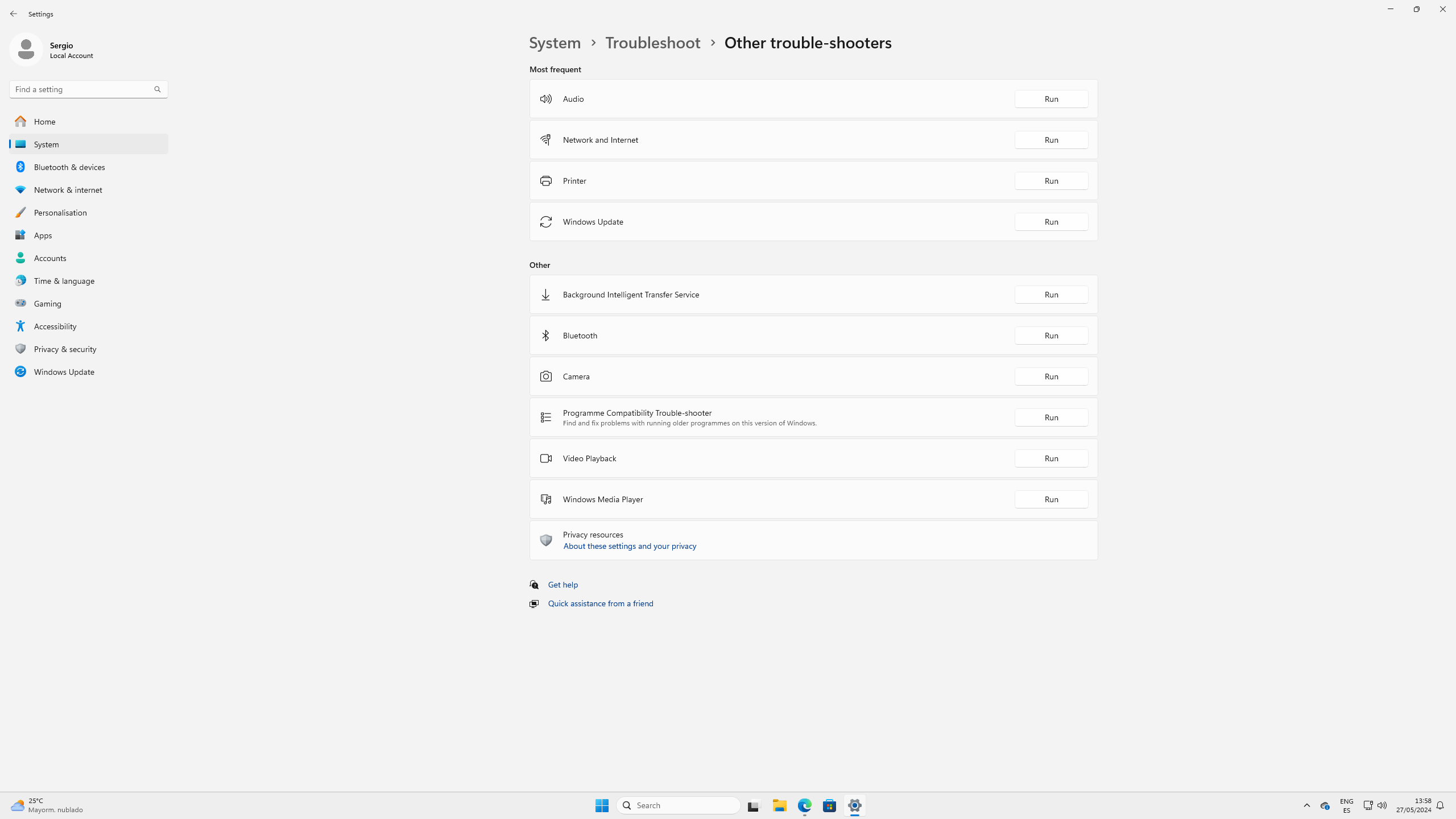Open Quick assistance from a friend
Image resolution: width=1456 pixels, height=819 pixels.
[601, 603]
